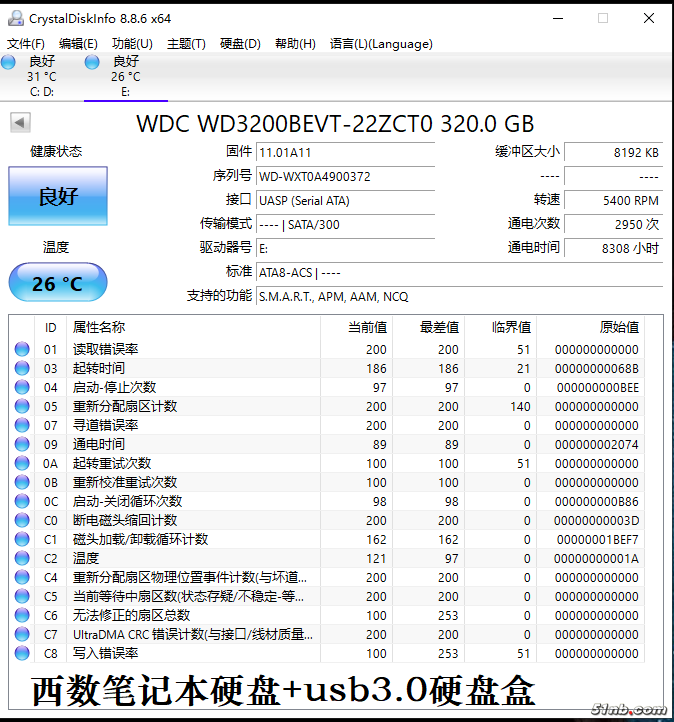The width and height of the screenshot is (674, 722).
Task: Open the 硬盘(D) menu
Action: coord(240,44)
